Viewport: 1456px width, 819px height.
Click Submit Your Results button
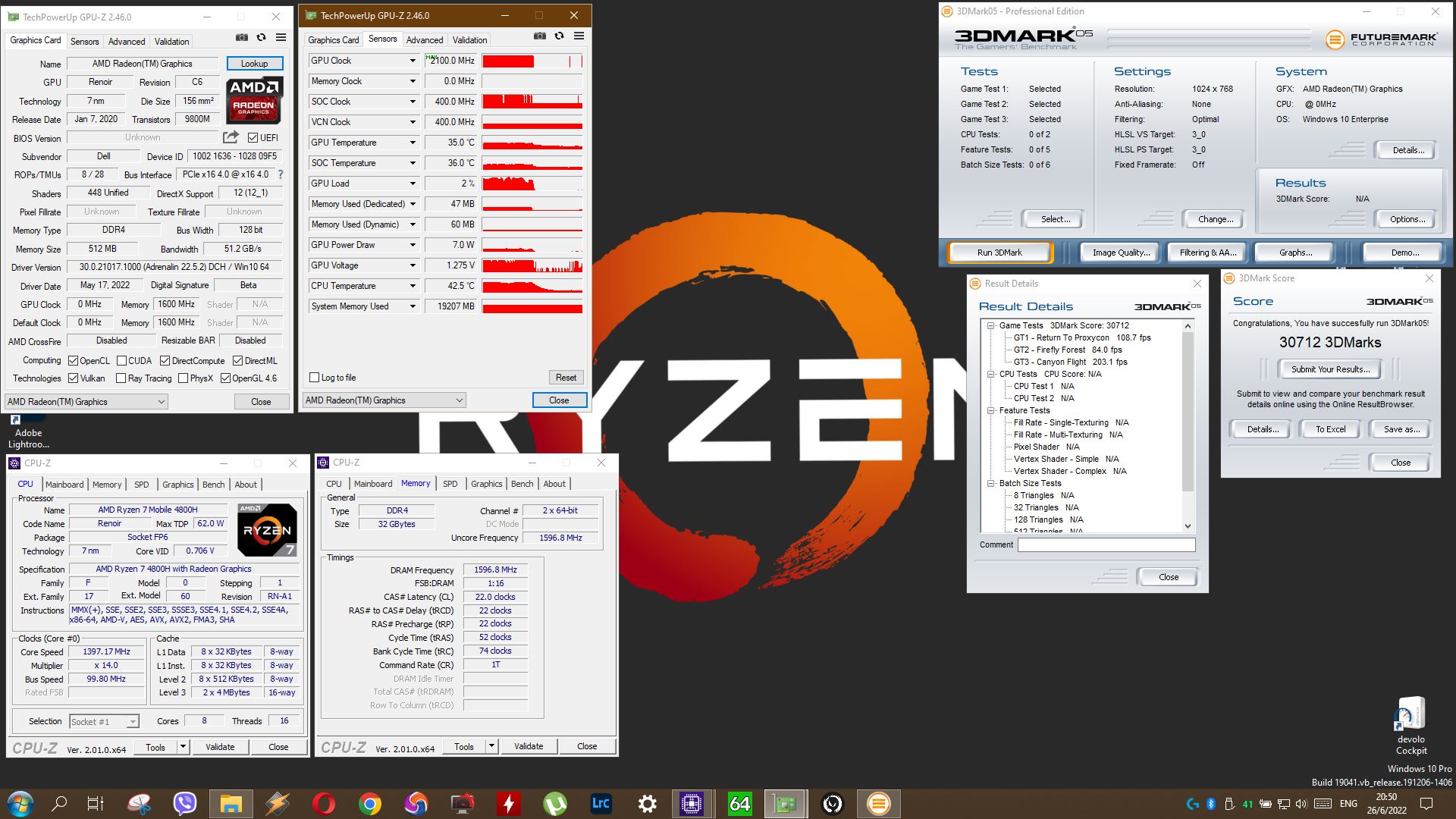point(1330,369)
